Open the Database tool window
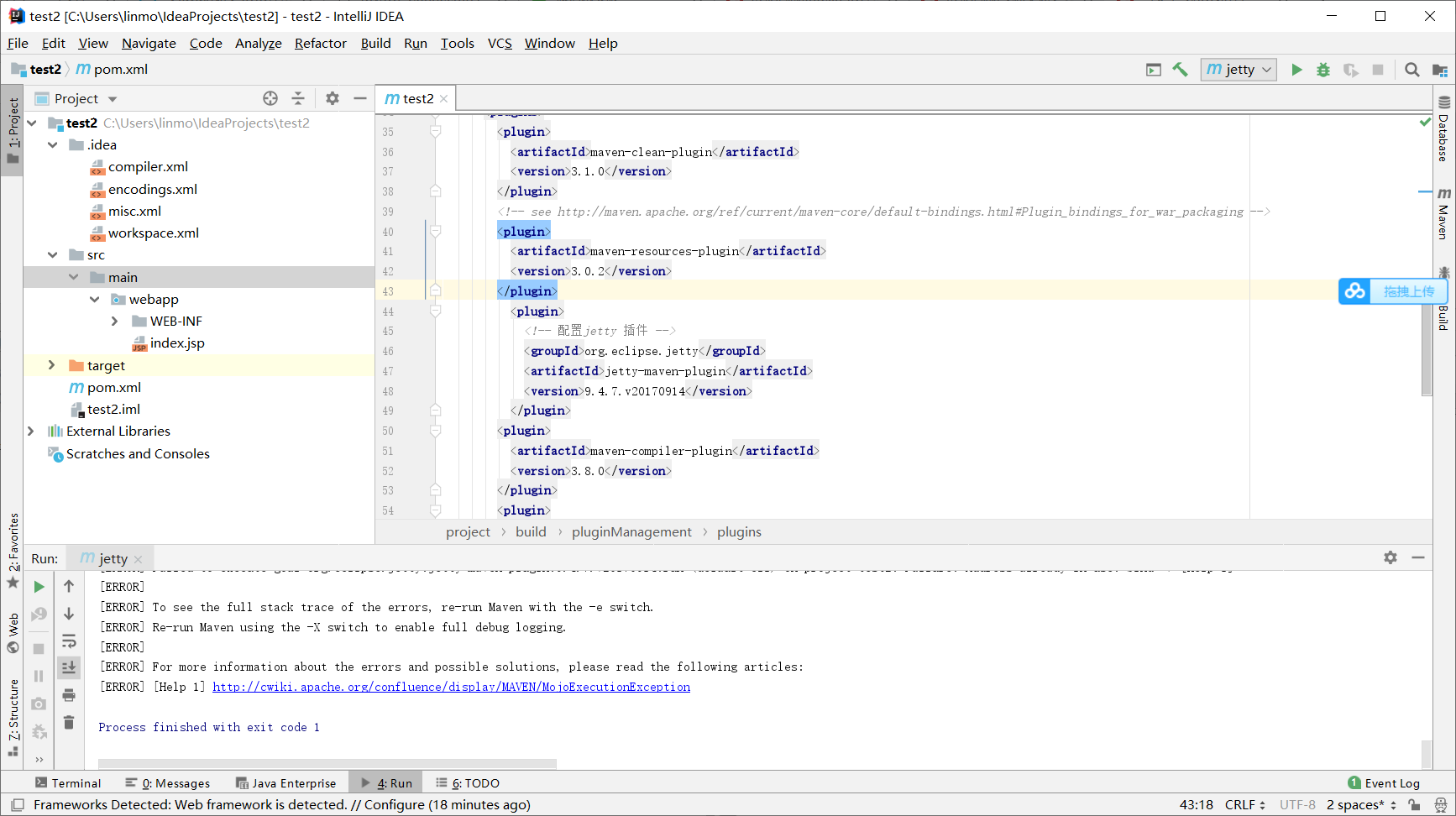 pos(1444,139)
